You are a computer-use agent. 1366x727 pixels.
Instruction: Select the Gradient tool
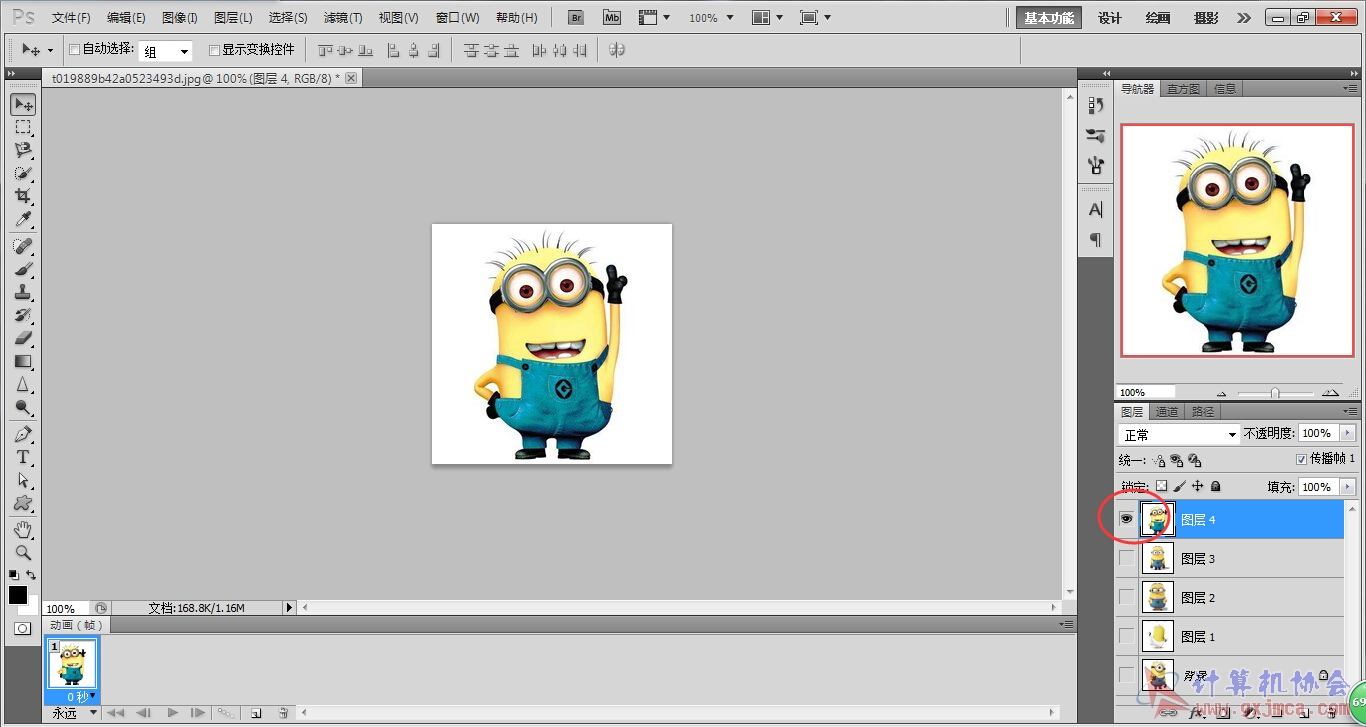[23, 361]
